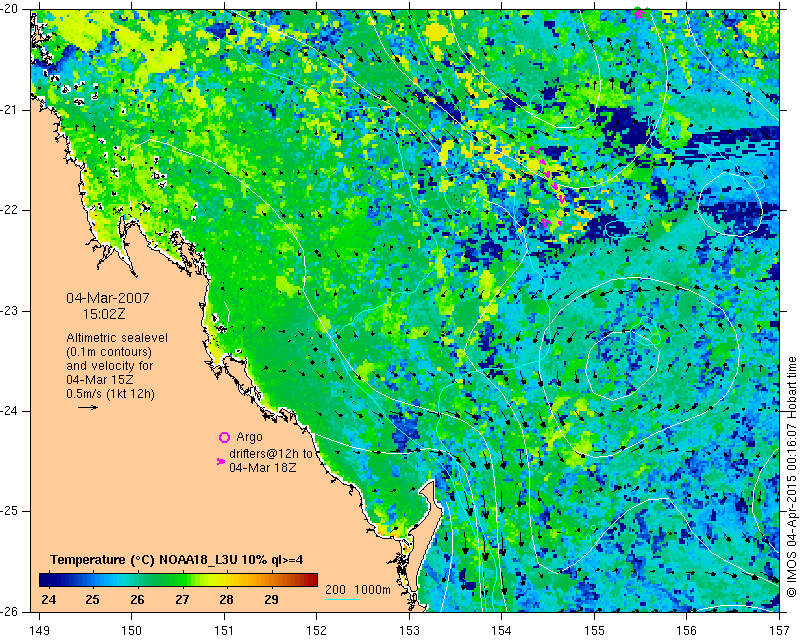This screenshot has height=640, width=800.
Task: Click the colorbar tick label 26
Action: click(137, 600)
